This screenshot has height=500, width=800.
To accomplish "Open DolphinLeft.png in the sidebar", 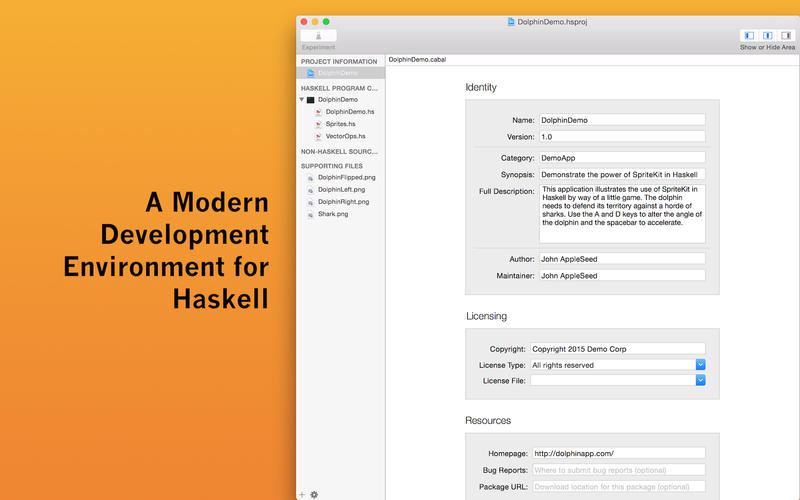I will (341, 189).
